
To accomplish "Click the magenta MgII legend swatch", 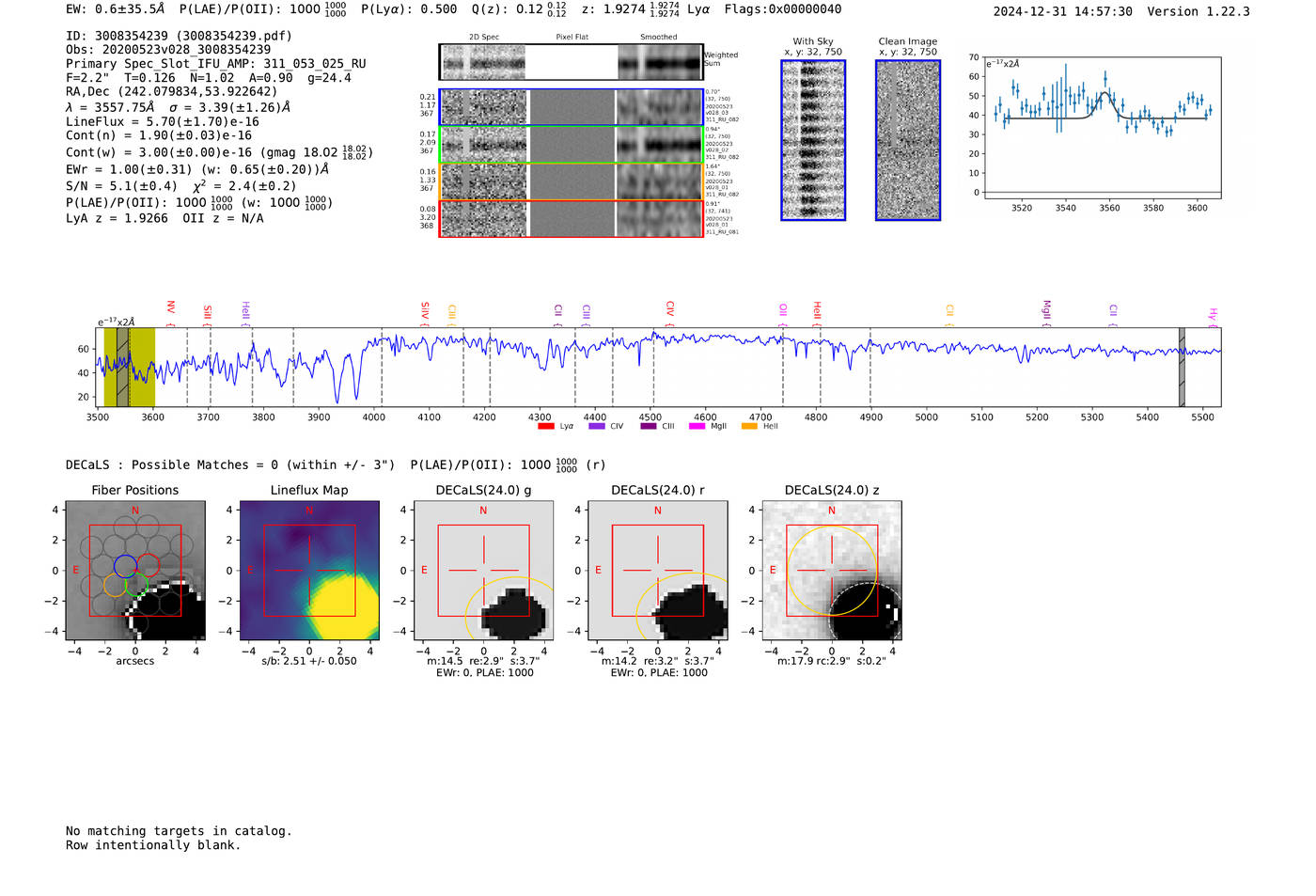I will click(x=697, y=426).
